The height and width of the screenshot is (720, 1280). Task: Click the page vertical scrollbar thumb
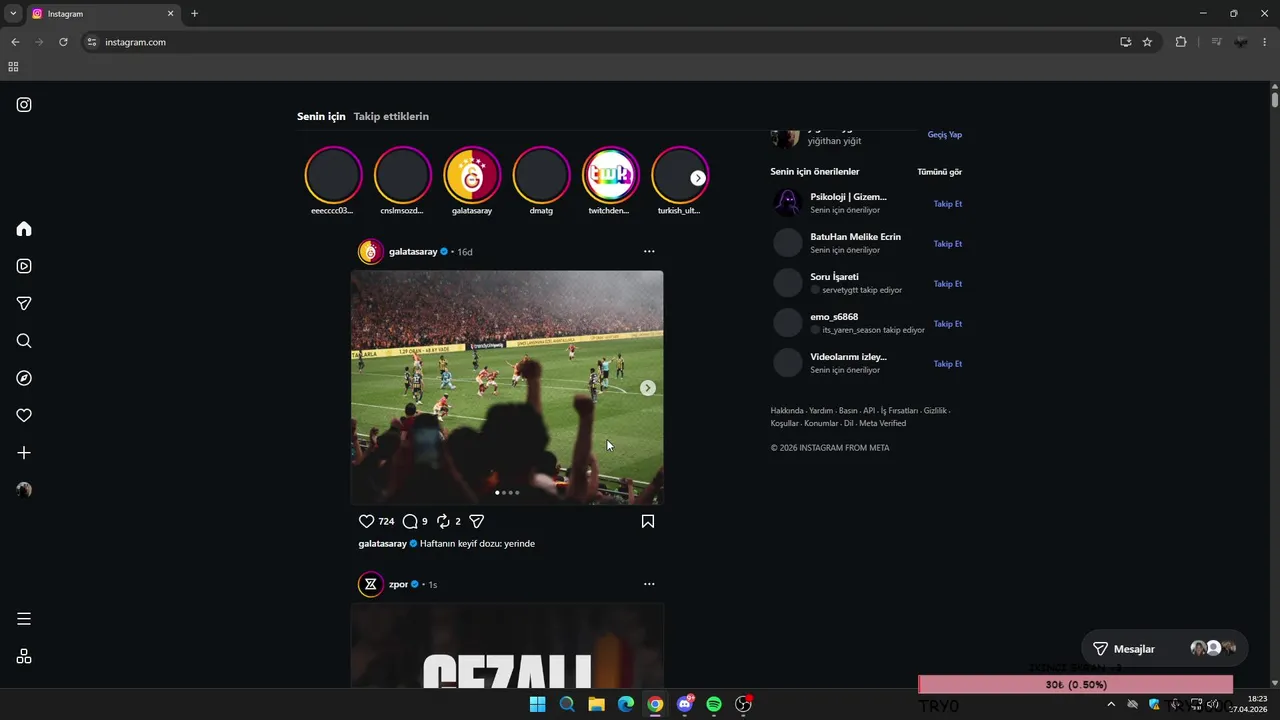1275,99
